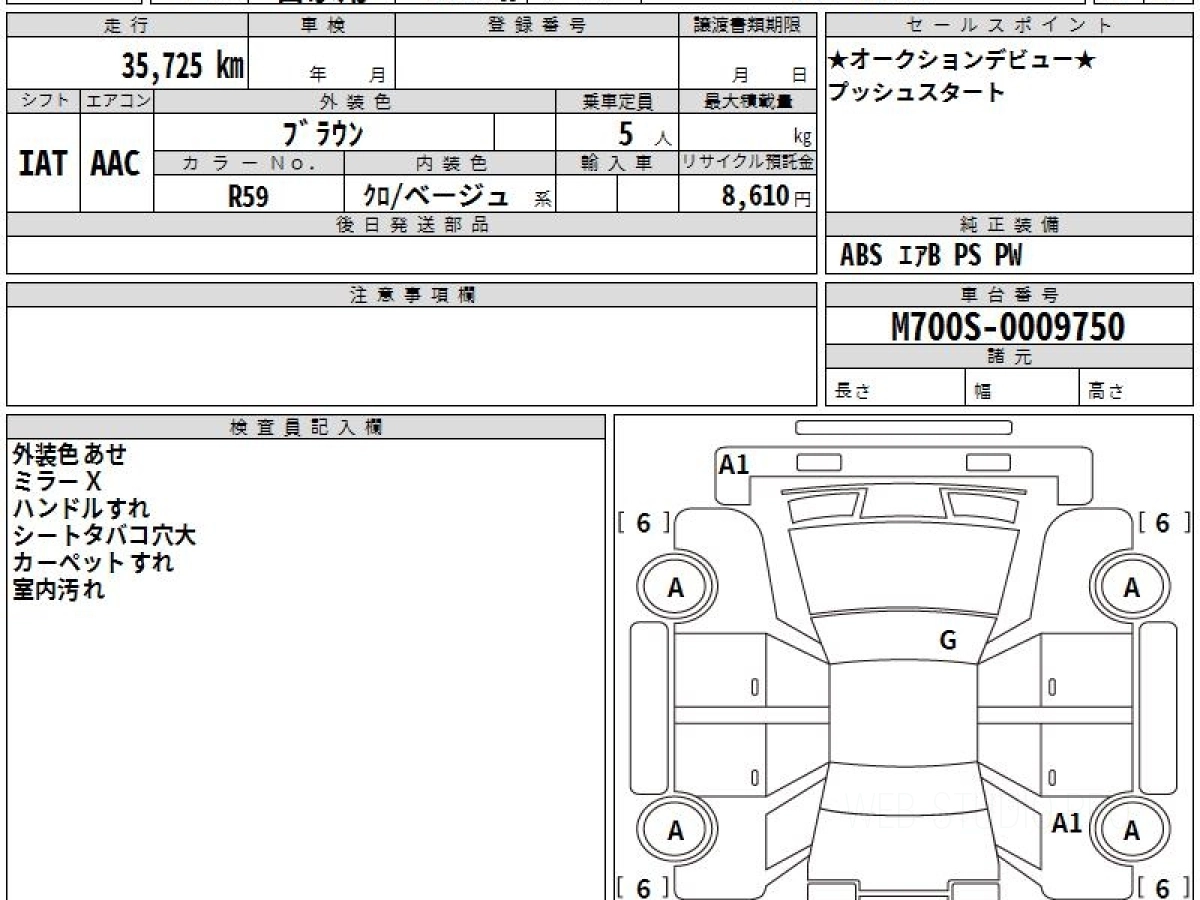Select the ブラウン exterior color value

click(322, 132)
